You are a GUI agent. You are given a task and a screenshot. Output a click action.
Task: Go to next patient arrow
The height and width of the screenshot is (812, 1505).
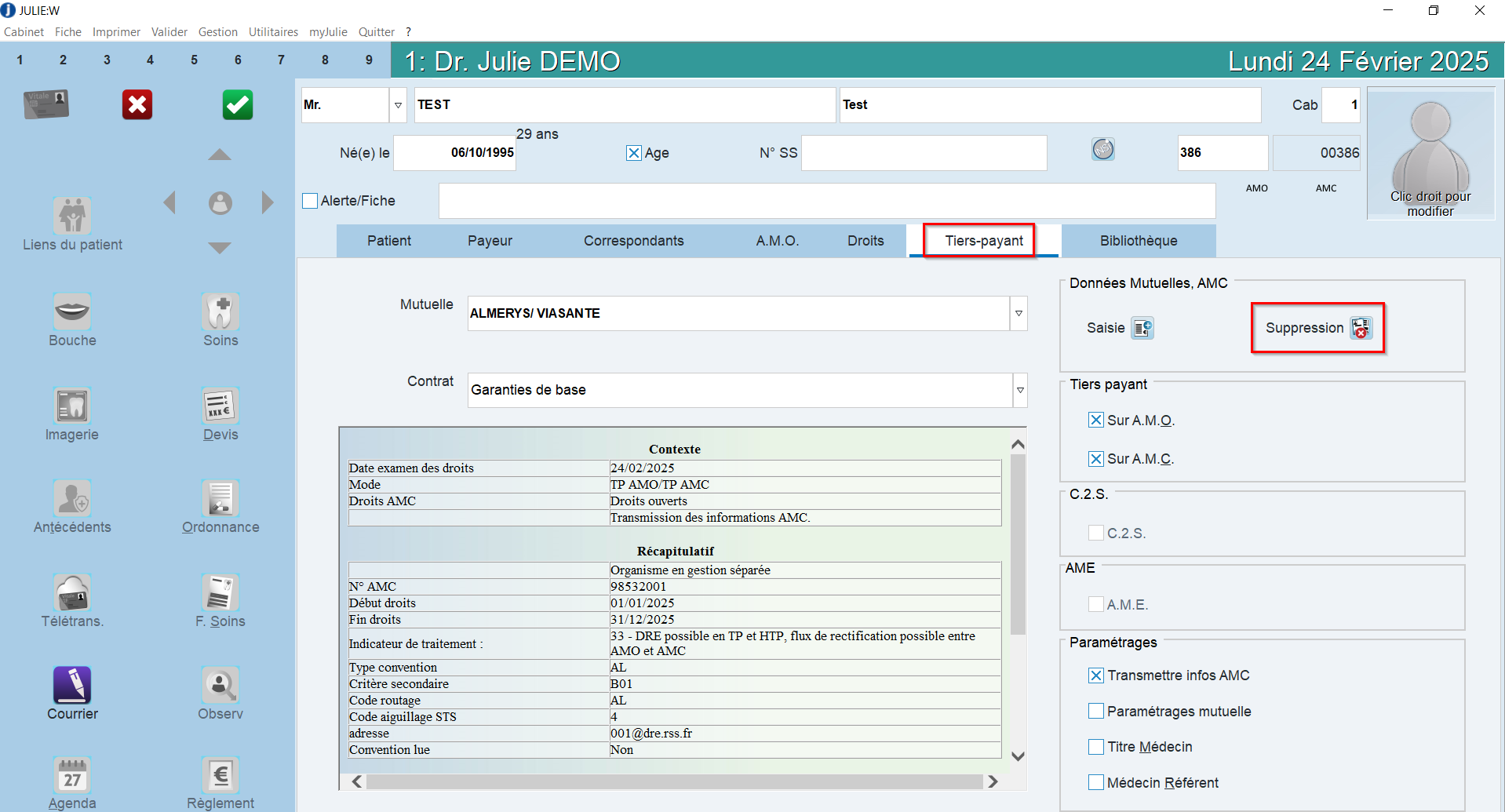point(268,202)
